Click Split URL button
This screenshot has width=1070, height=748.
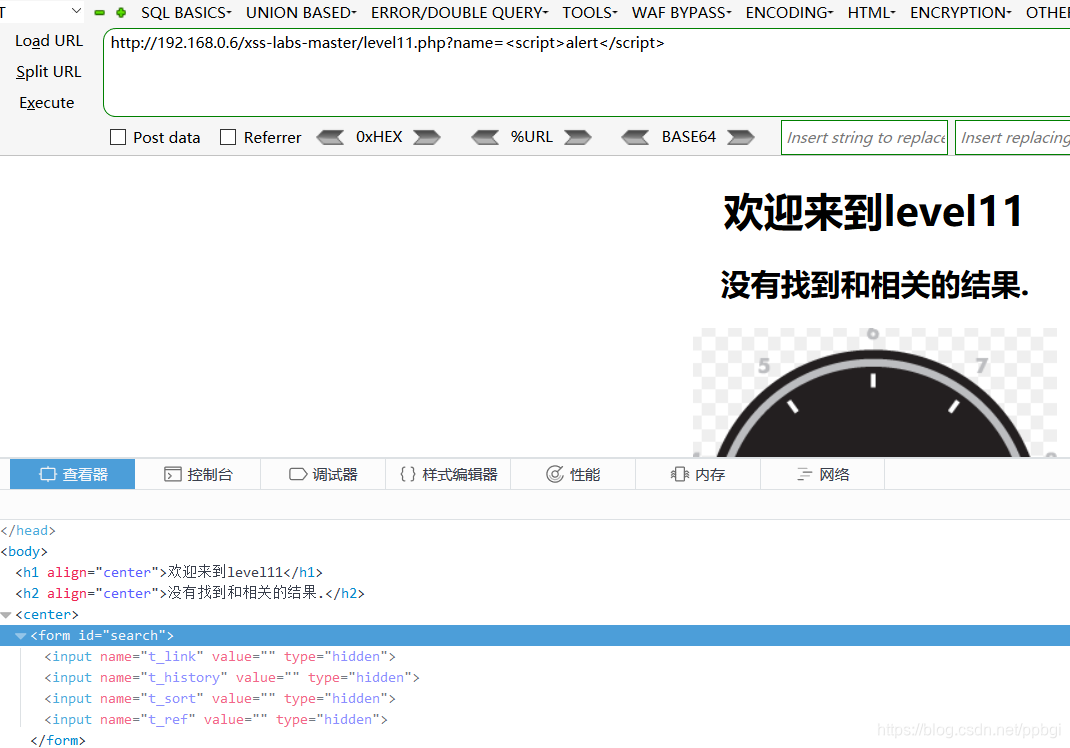coord(48,72)
